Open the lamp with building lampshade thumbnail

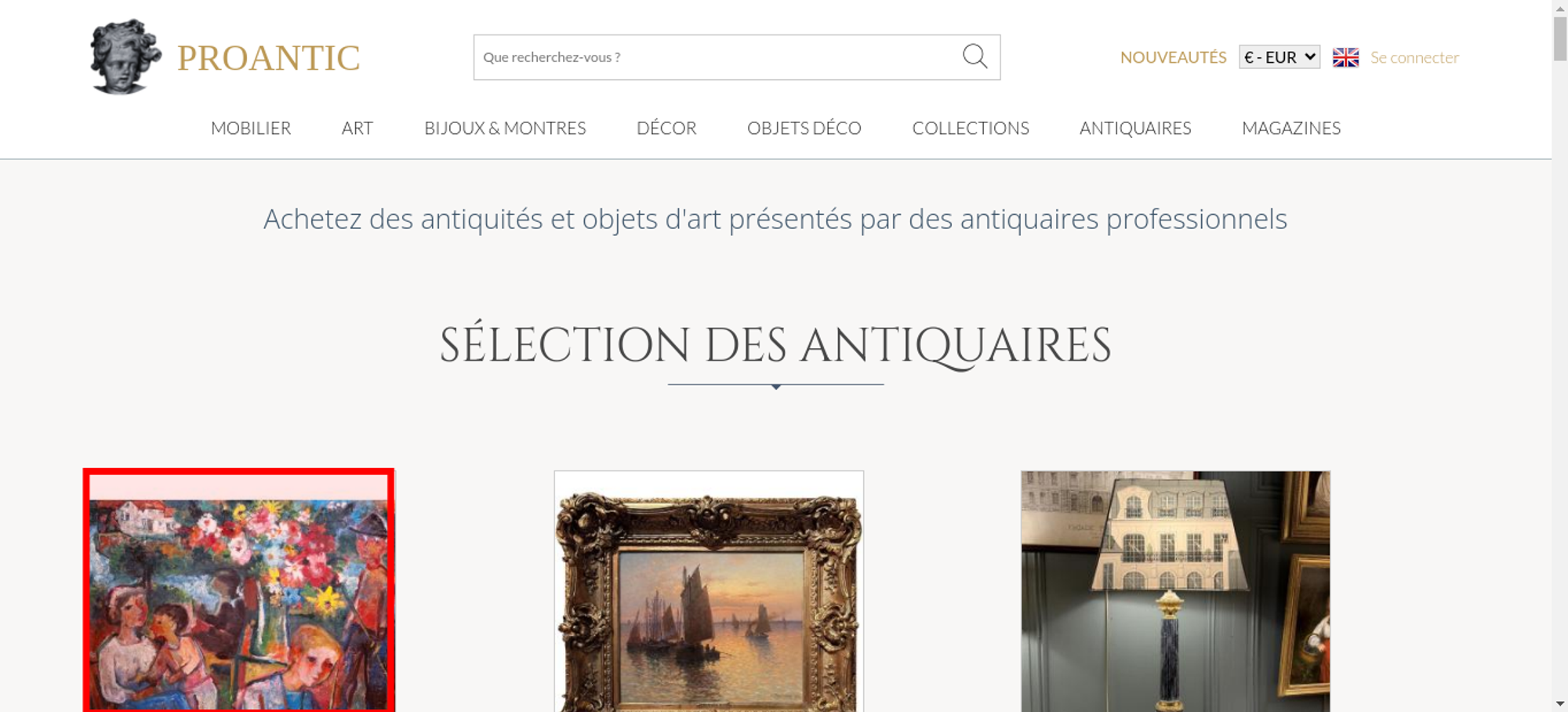[x=1175, y=591]
